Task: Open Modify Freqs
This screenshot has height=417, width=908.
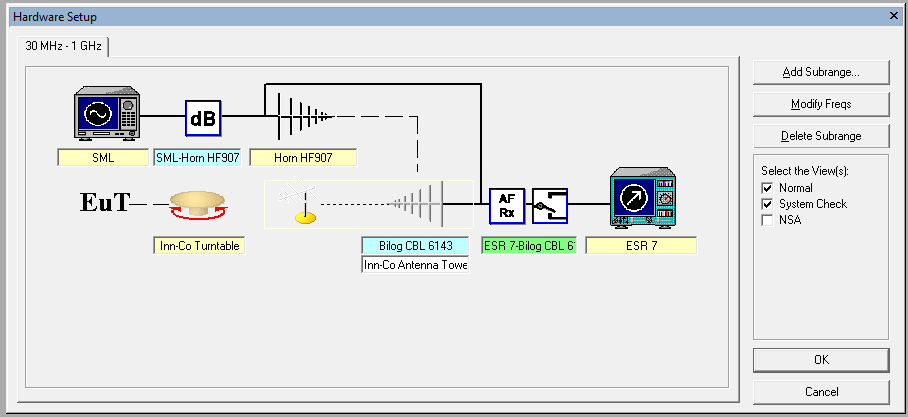Action: pyautogui.click(x=821, y=104)
